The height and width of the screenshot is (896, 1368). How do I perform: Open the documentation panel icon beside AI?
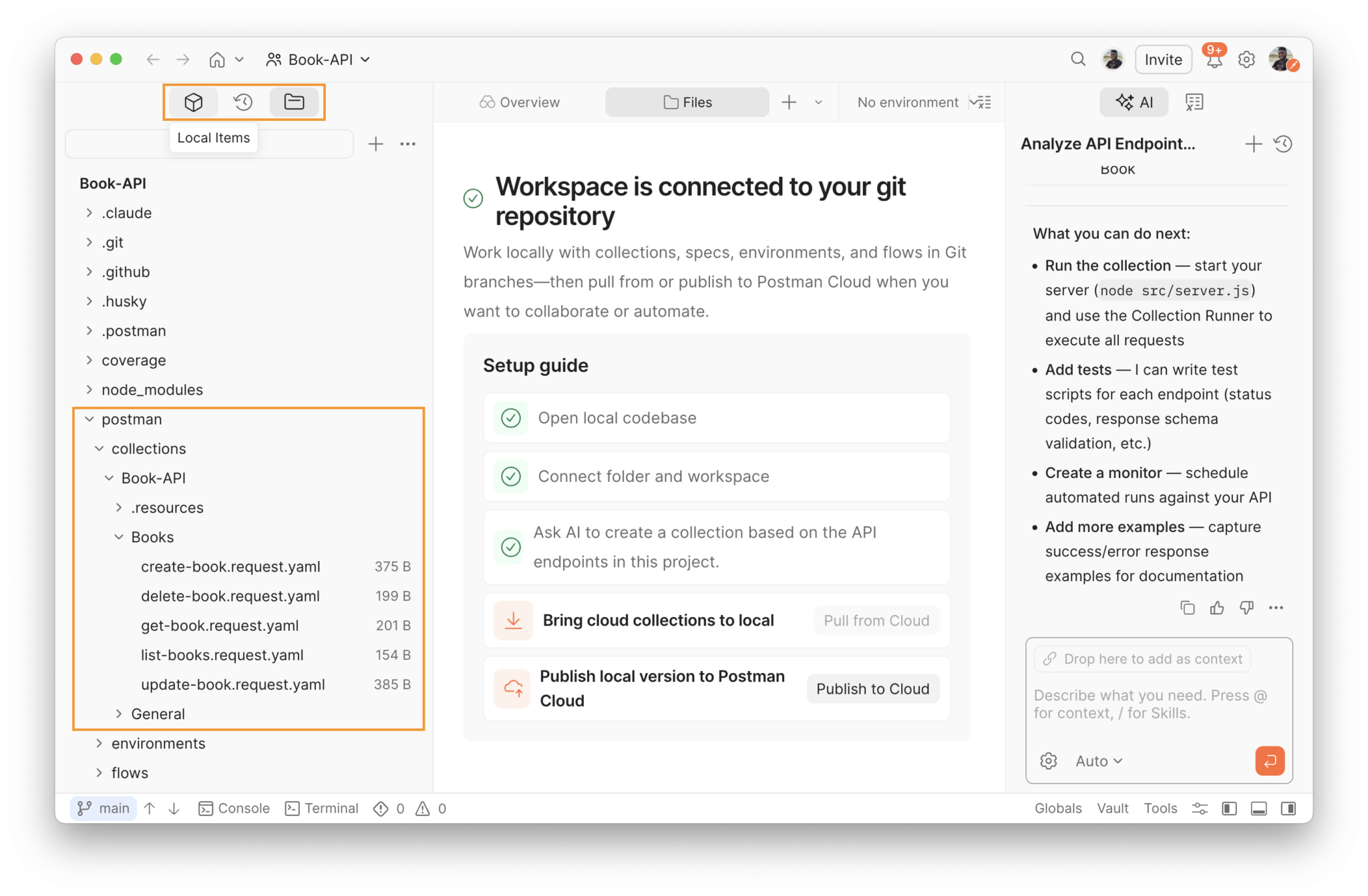(x=1194, y=102)
